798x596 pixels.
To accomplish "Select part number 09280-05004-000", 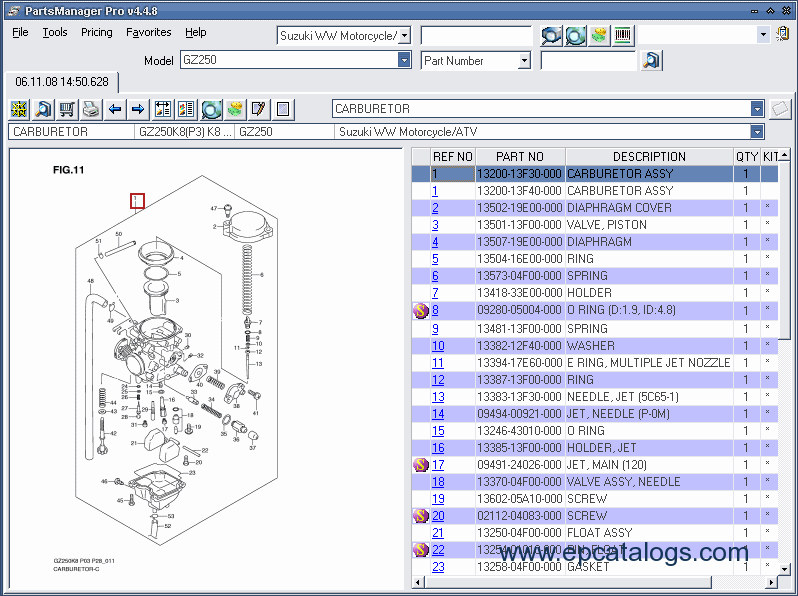I will point(520,310).
